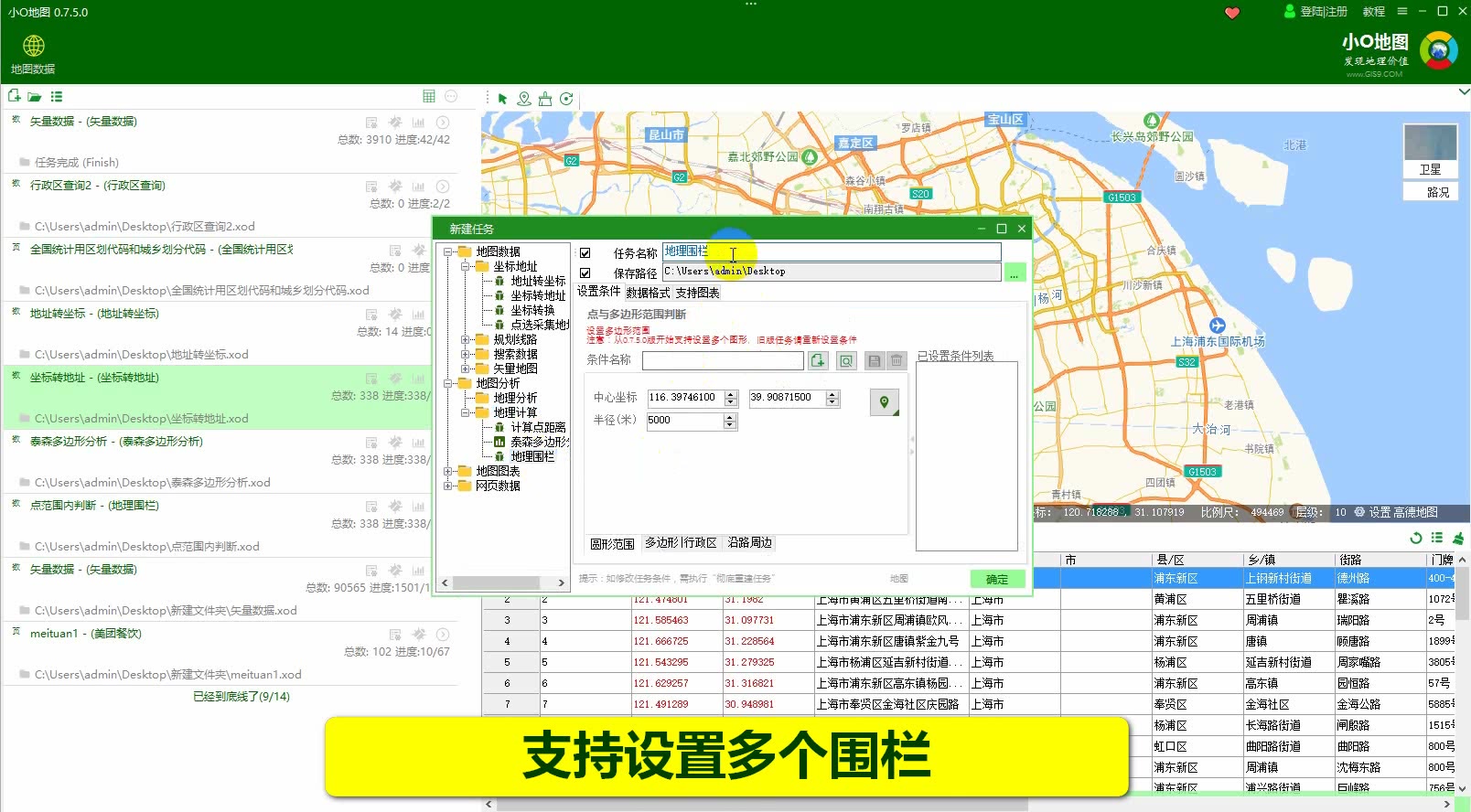
Task: Click the expand chevron at map top right
Action: 1463,91
